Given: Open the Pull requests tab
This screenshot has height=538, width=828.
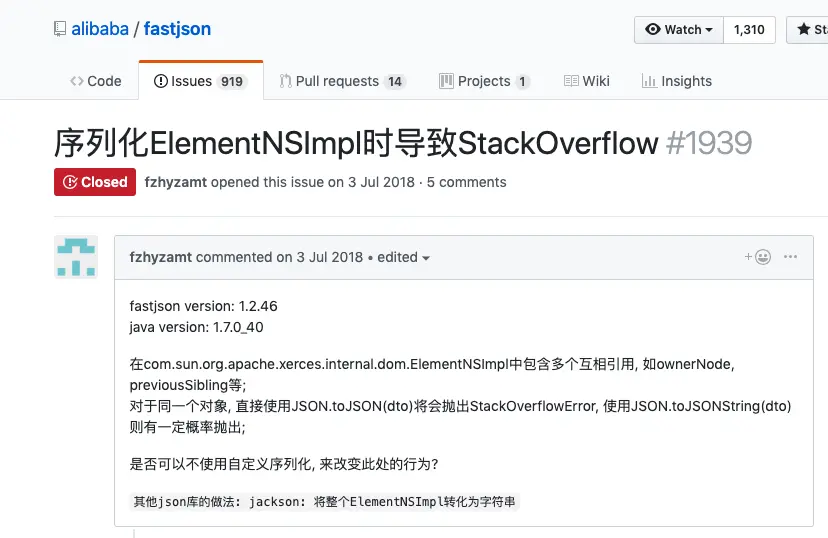Looking at the screenshot, I should [342, 81].
